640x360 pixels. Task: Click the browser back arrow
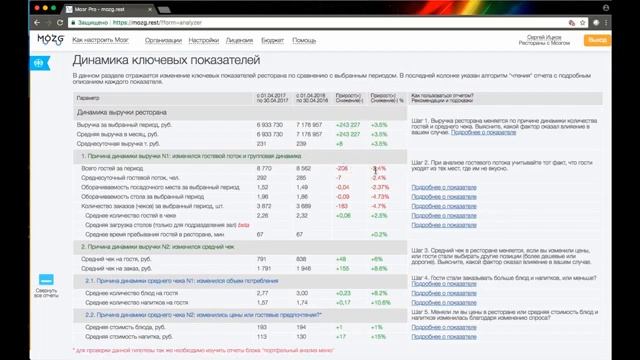click(37, 22)
